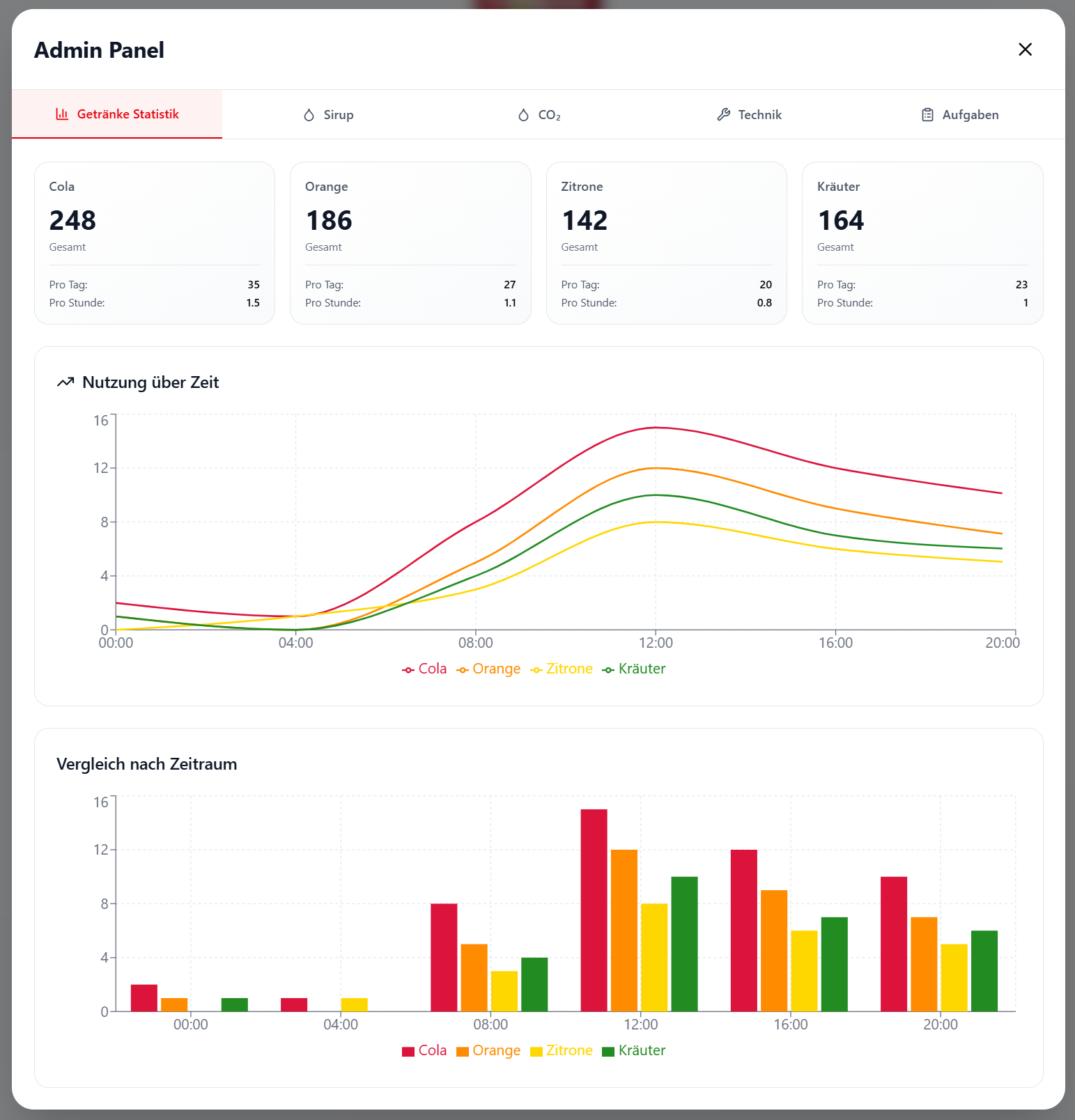Open the Aufgaben tab
The height and width of the screenshot is (1120, 1075).
pyautogui.click(x=959, y=114)
